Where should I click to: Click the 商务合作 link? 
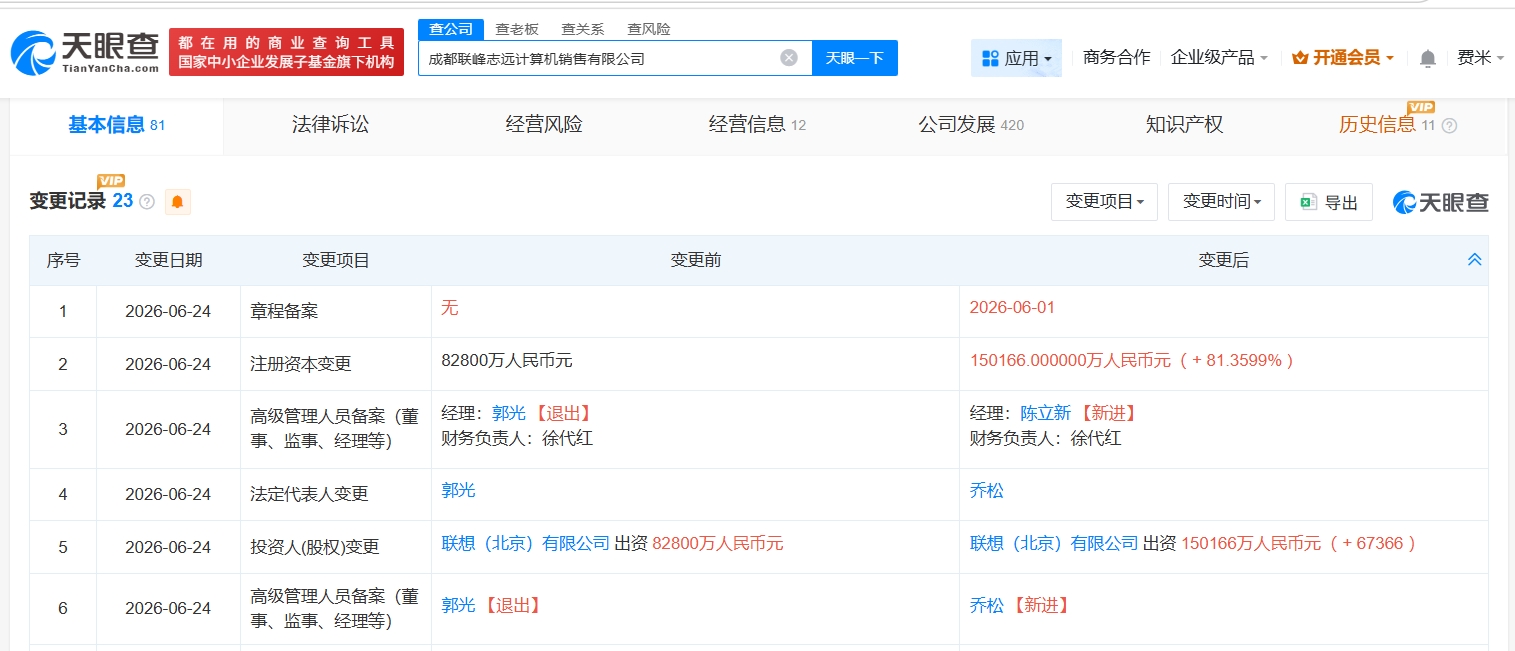pyautogui.click(x=1116, y=58)
